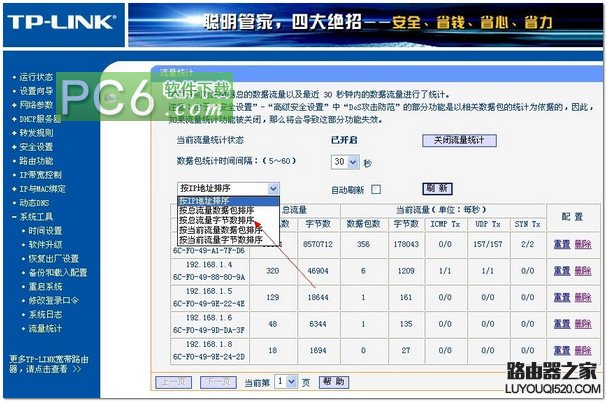Open 设置向导 in the sidebar
Screen dimensions: 607x402
[36, 91]
